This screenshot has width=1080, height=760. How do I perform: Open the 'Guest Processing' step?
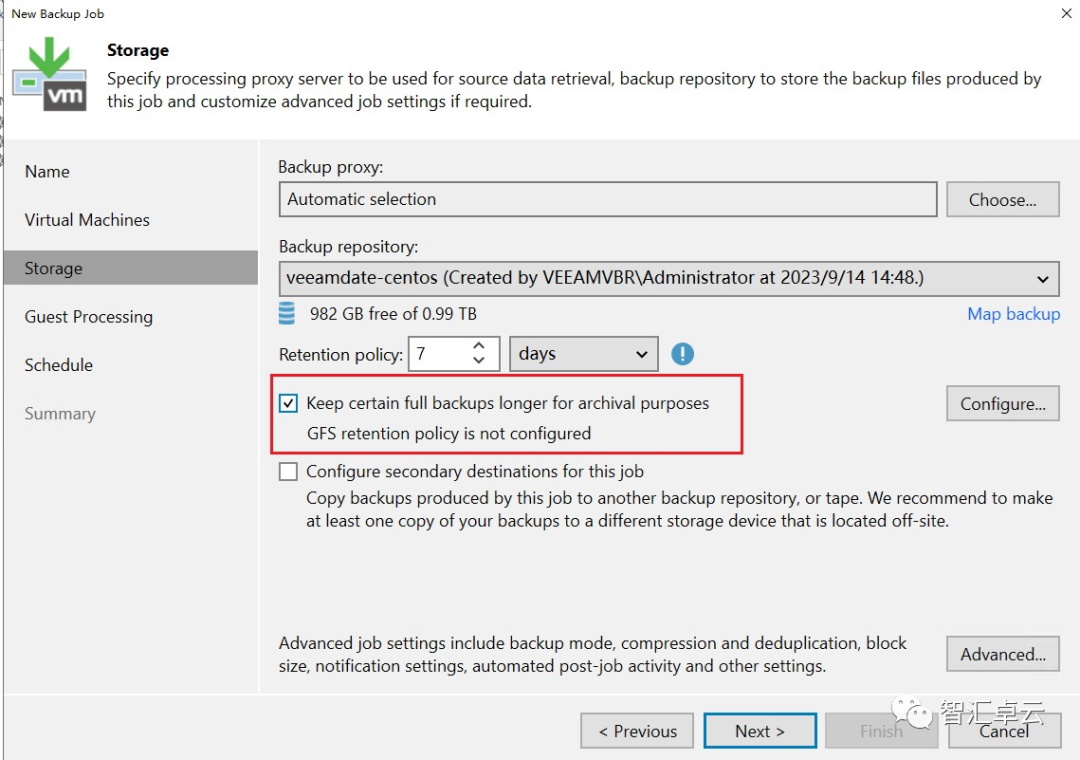[x=88, y=316]
